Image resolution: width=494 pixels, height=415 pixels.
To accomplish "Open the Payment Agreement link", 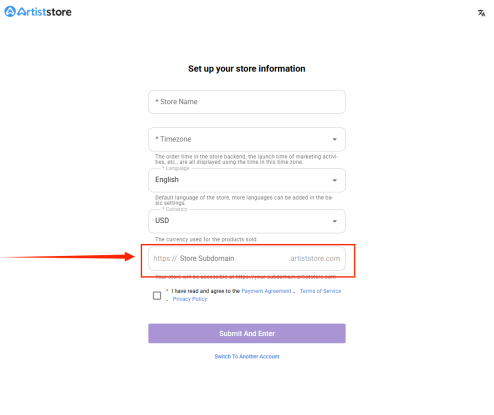I will point(266,291).
